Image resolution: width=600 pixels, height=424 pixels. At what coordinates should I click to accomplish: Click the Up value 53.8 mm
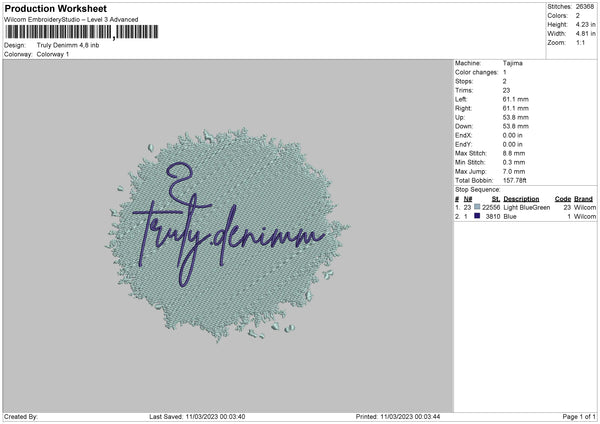(515, 117)
